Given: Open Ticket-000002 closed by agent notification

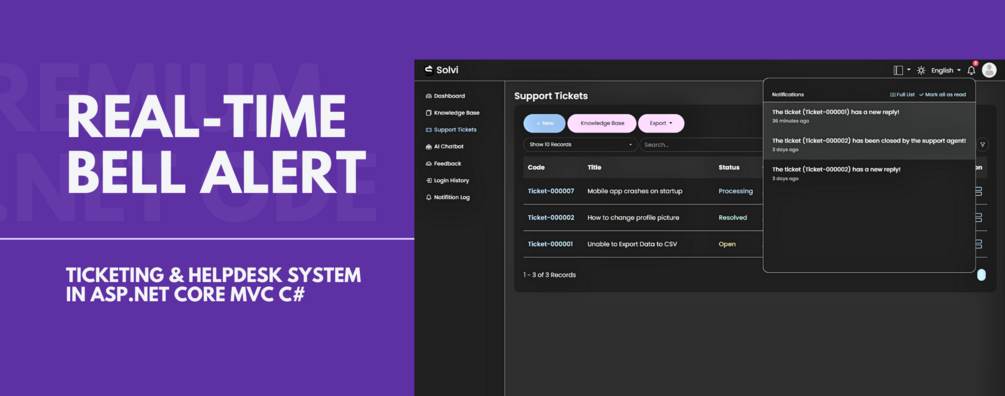Looking at the screenshot, I should (x=869, y=144).
